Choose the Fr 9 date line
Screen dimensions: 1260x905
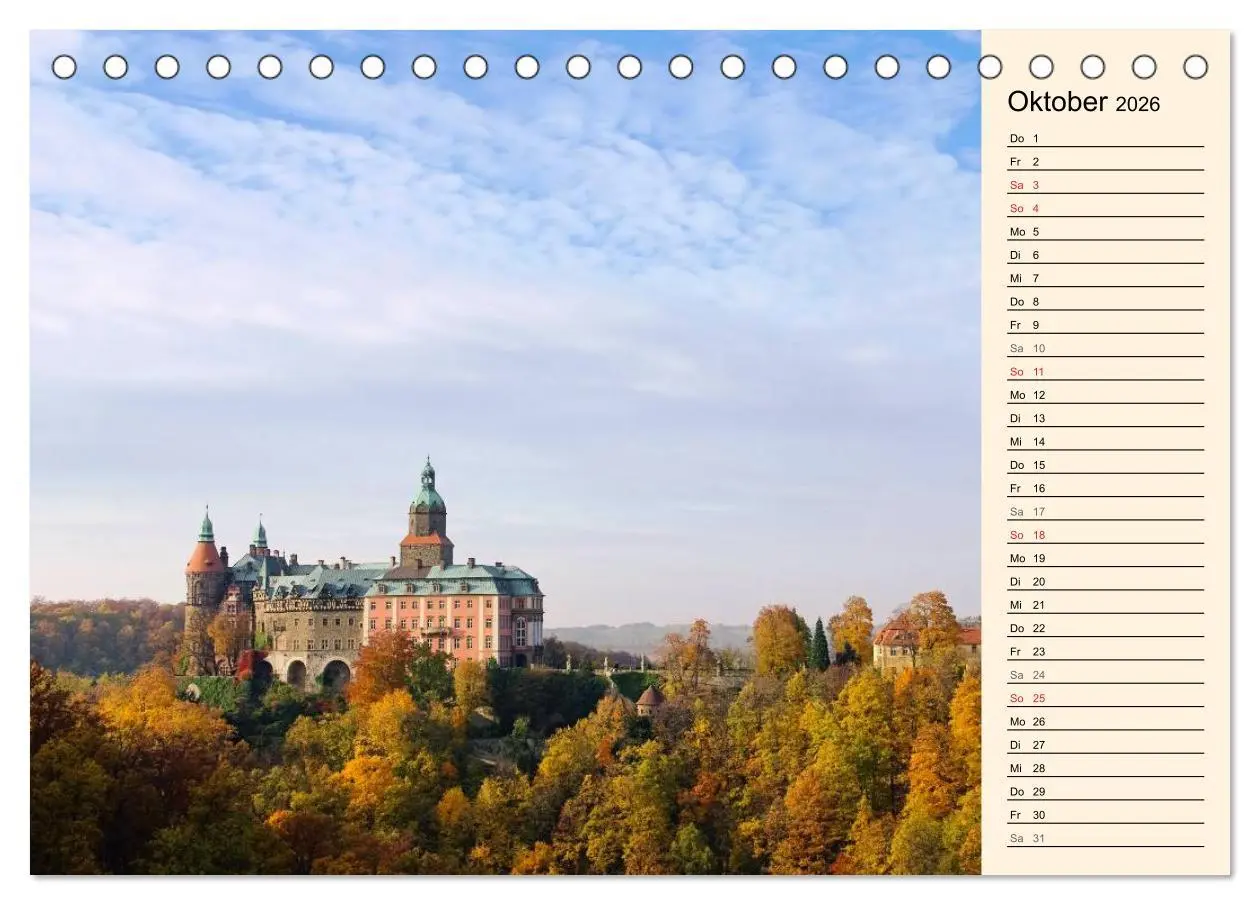(x=1105, y=325)
